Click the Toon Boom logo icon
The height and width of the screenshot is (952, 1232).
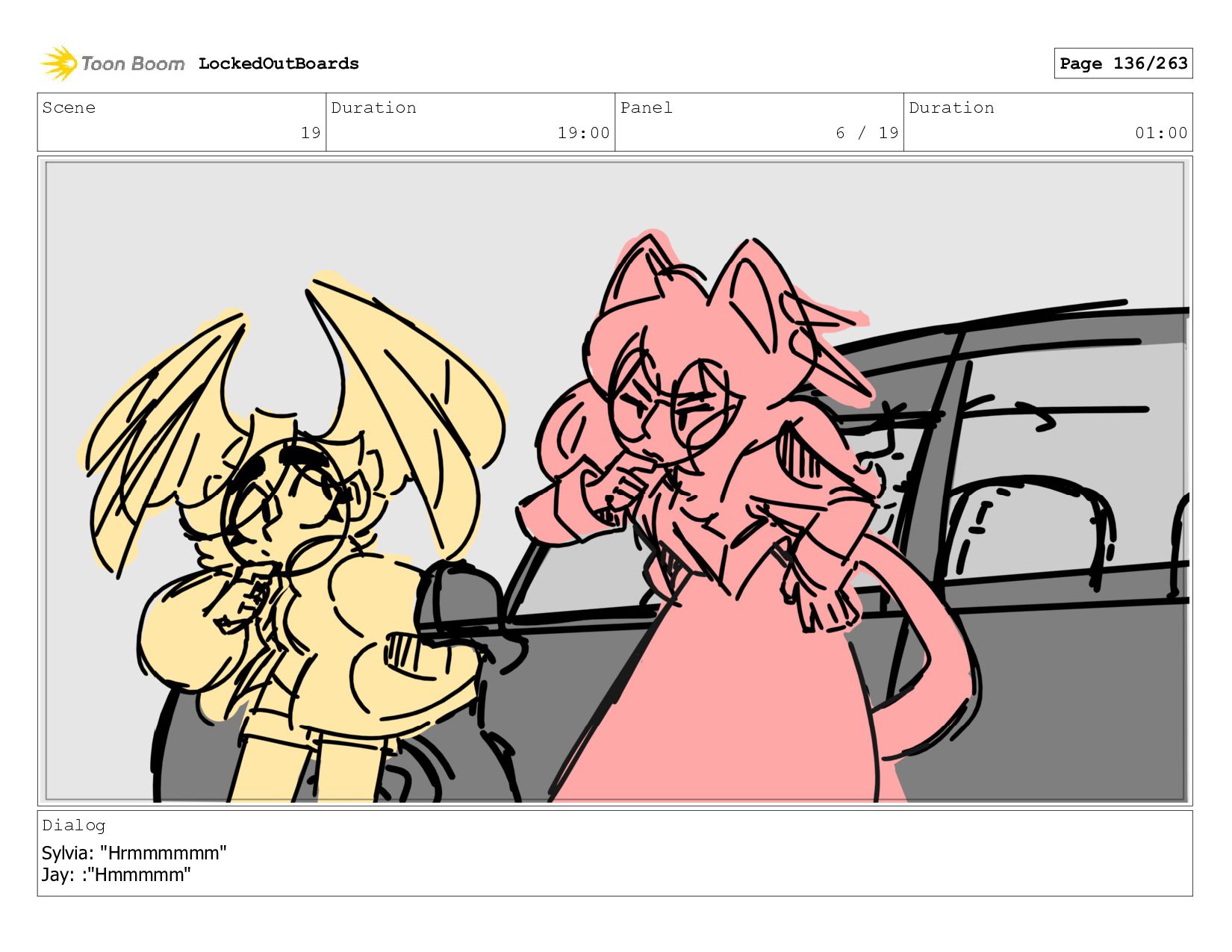[x=59, y=63]
